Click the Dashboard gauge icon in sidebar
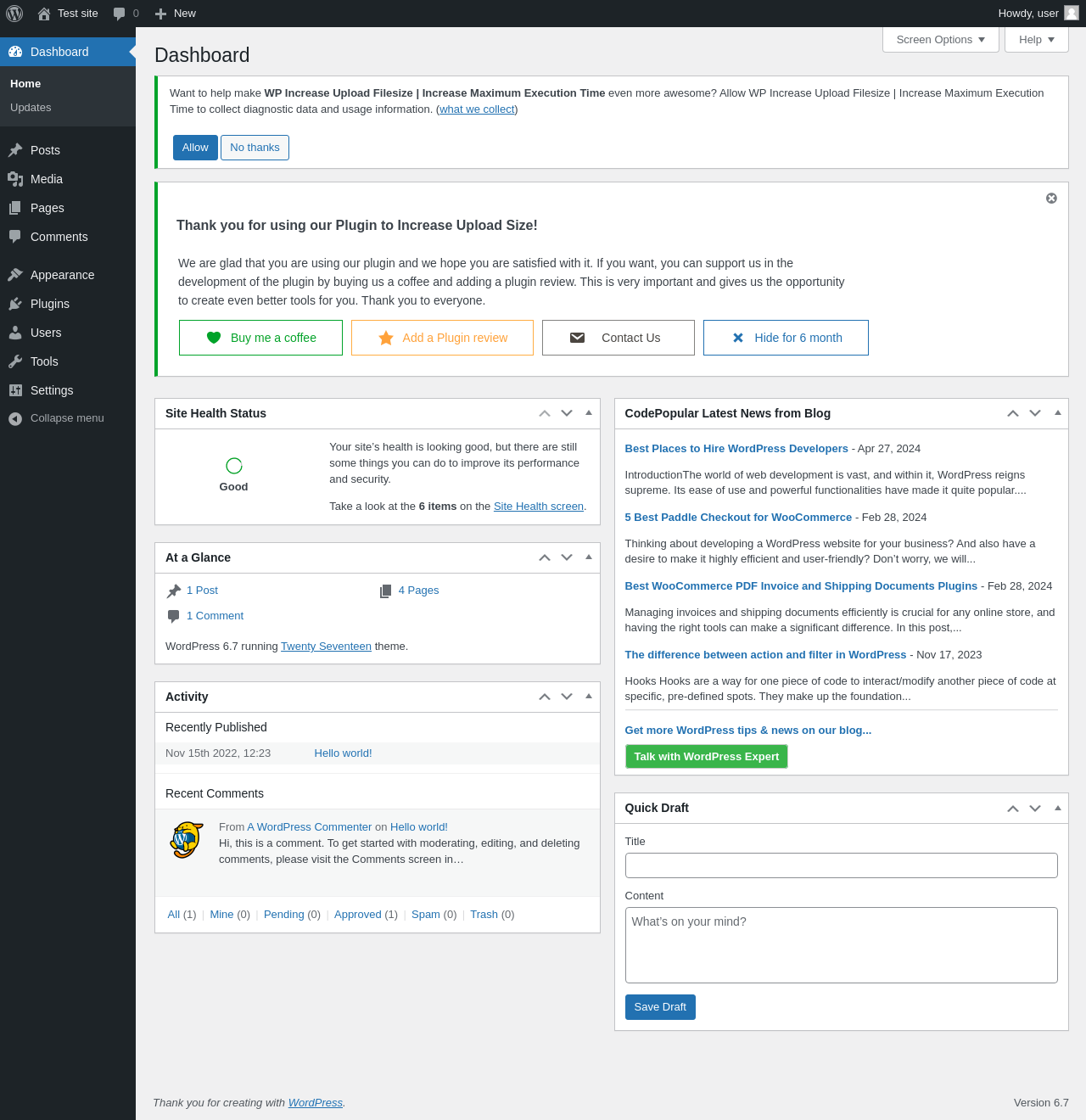 [x=15, y=52]
